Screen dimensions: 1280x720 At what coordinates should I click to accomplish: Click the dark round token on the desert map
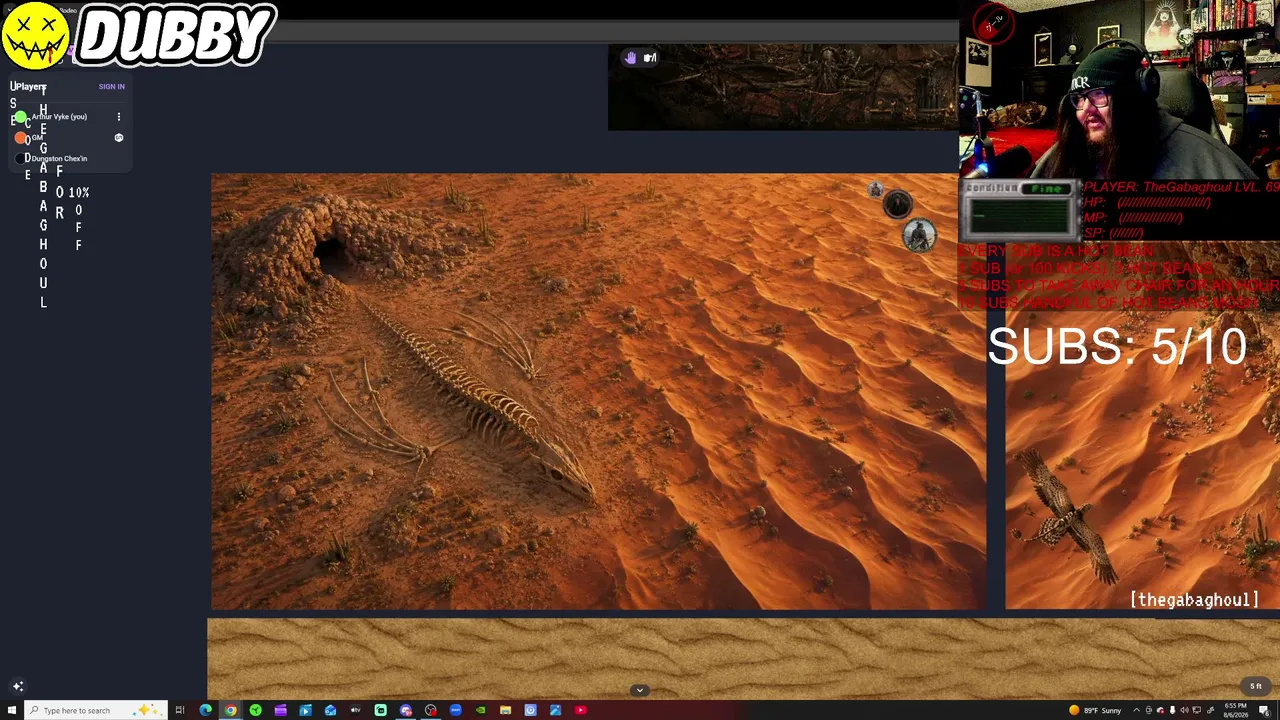[897, 204]
